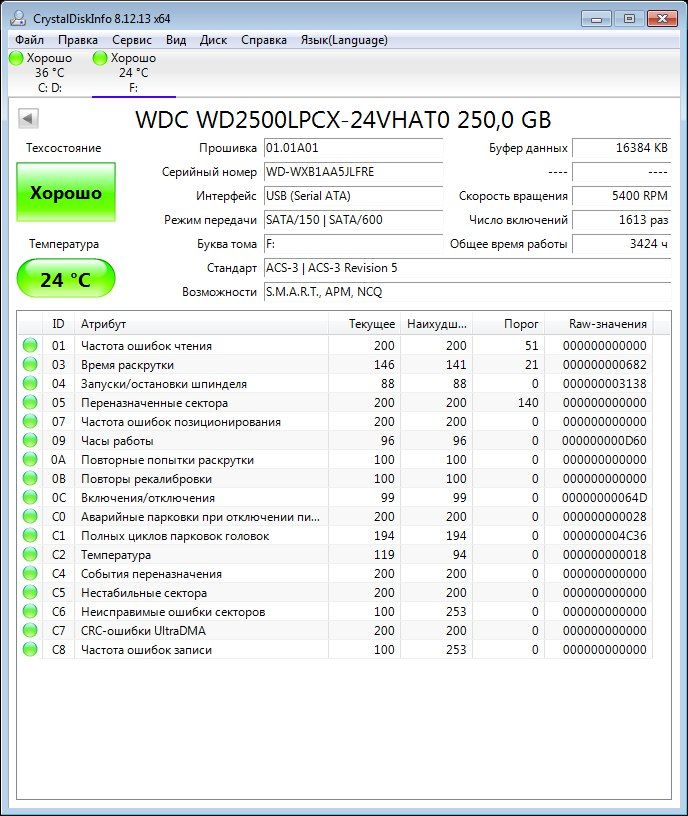Click the Текущее column header
Image resolution: width=688 pixels, height=816 pixels.
coord(364,324)
